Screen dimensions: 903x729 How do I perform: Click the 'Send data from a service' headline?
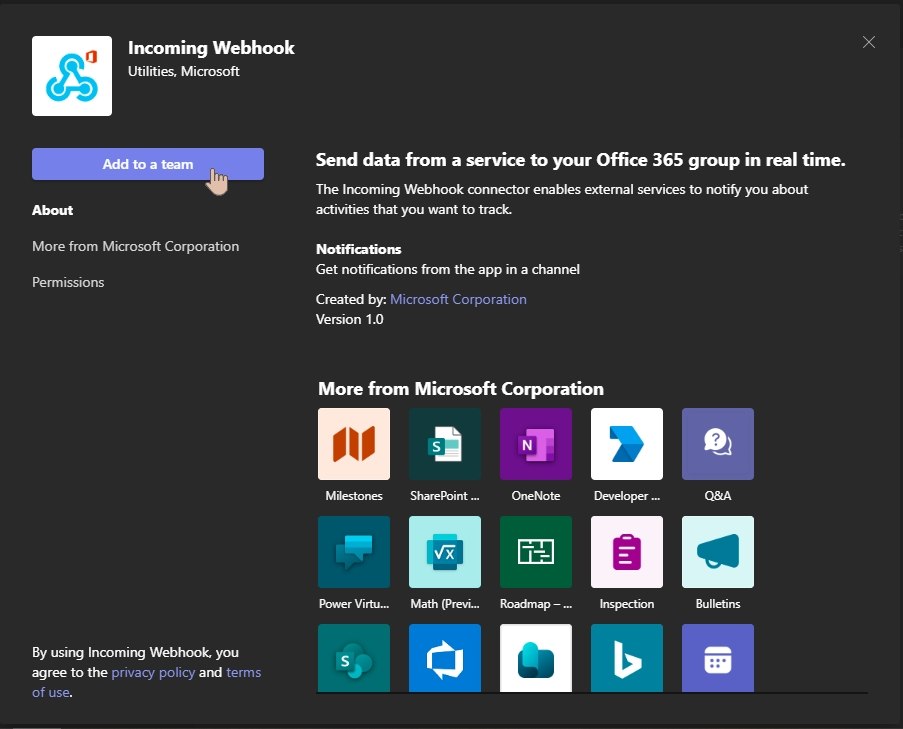[x=580, y=160]
